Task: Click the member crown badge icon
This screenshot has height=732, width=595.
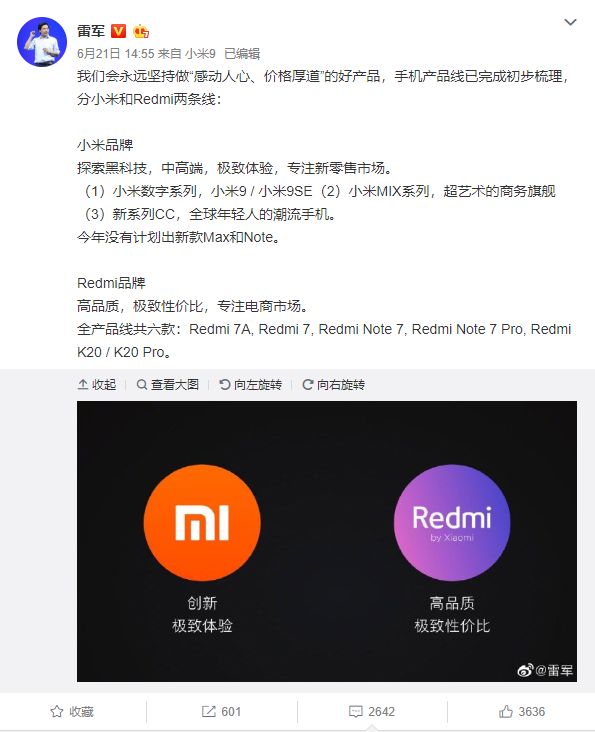Action: pyautogui.click(x=141, y=31)
